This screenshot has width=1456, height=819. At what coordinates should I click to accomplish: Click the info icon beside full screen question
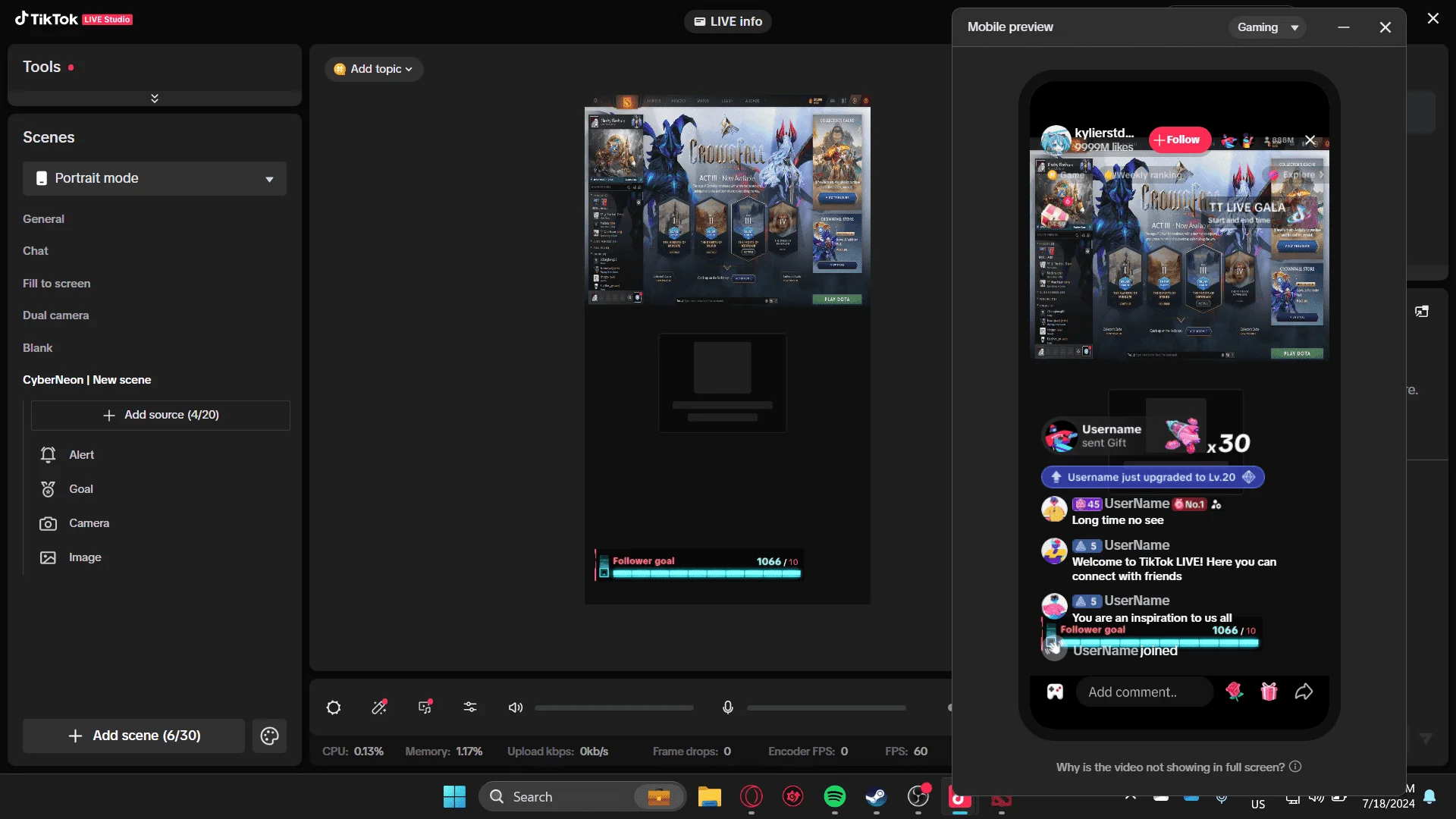1295,767
